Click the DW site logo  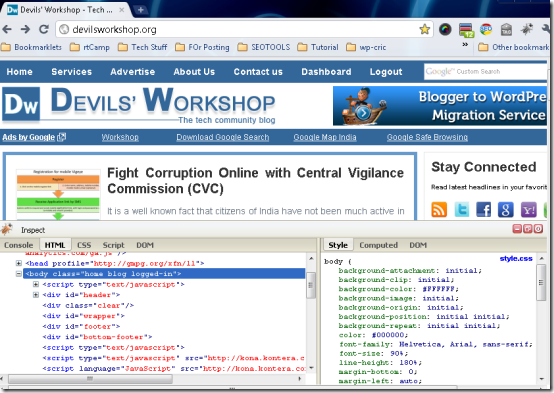(21, 105)
